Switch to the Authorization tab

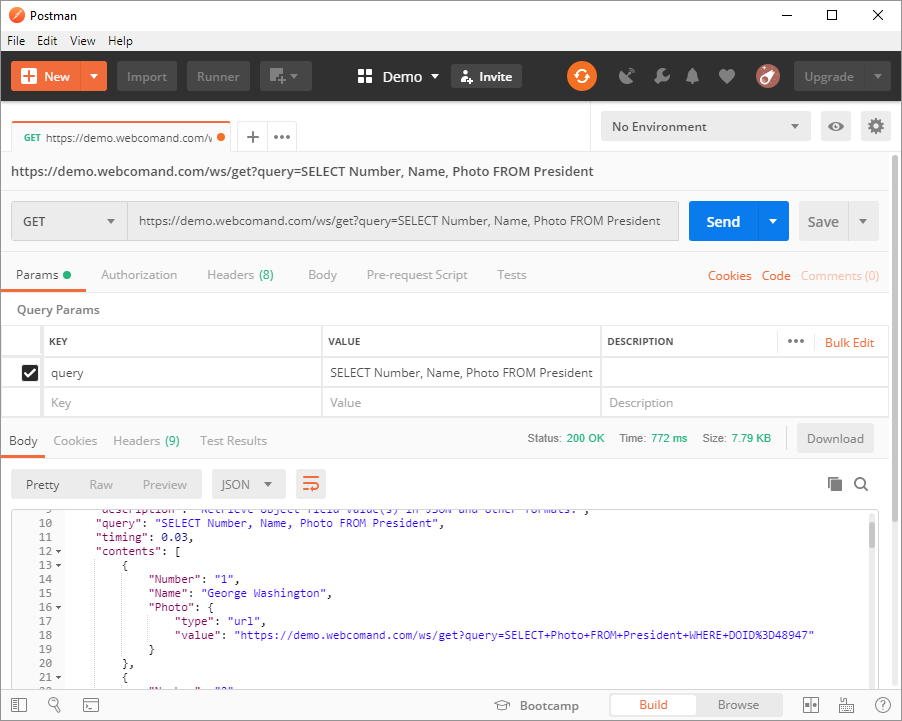click(x=139, y=275)
